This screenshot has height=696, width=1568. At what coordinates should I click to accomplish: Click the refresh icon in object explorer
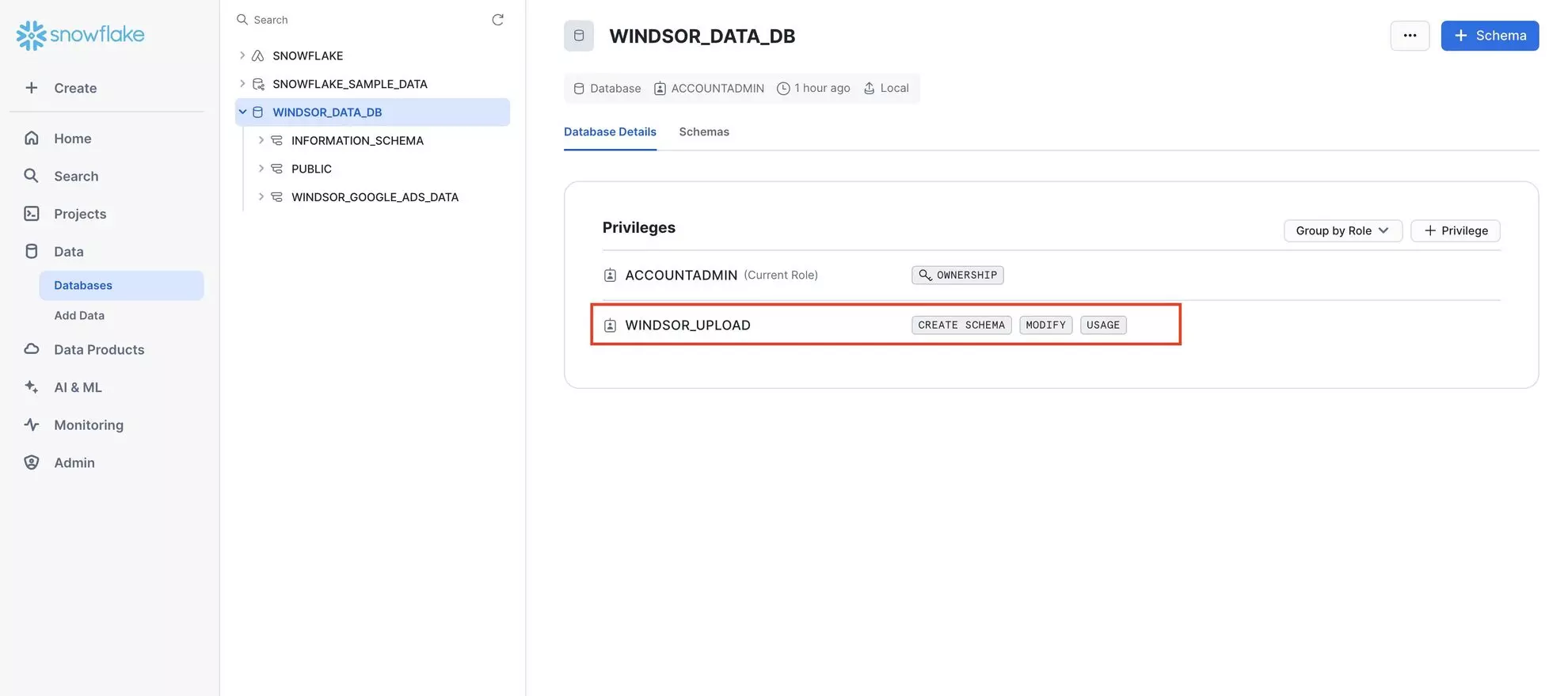pyautogui.click(x=497, y=20)
